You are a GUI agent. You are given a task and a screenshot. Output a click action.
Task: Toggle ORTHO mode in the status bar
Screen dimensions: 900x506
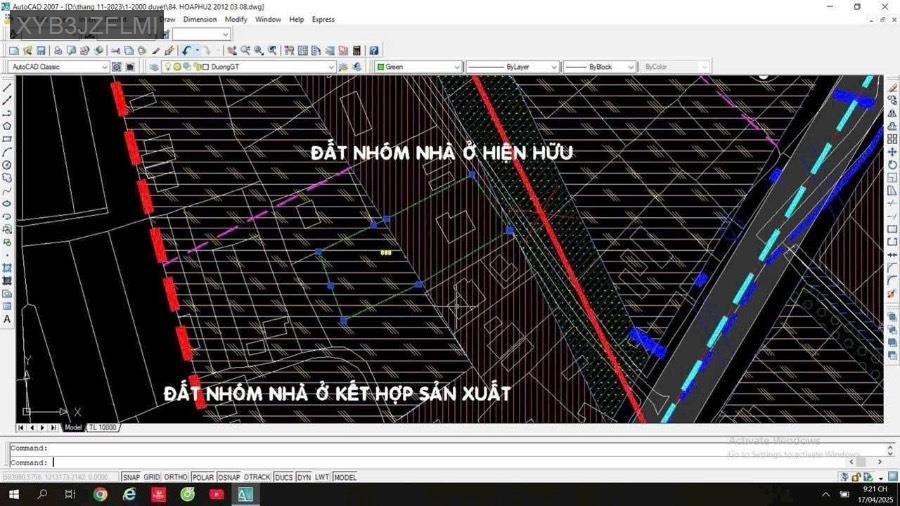pyautogui.click(x=176, y=477)
